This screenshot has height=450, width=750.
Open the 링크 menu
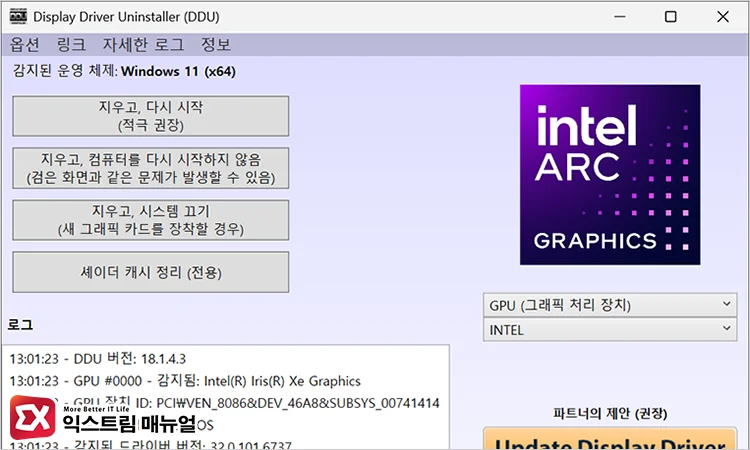71,44
